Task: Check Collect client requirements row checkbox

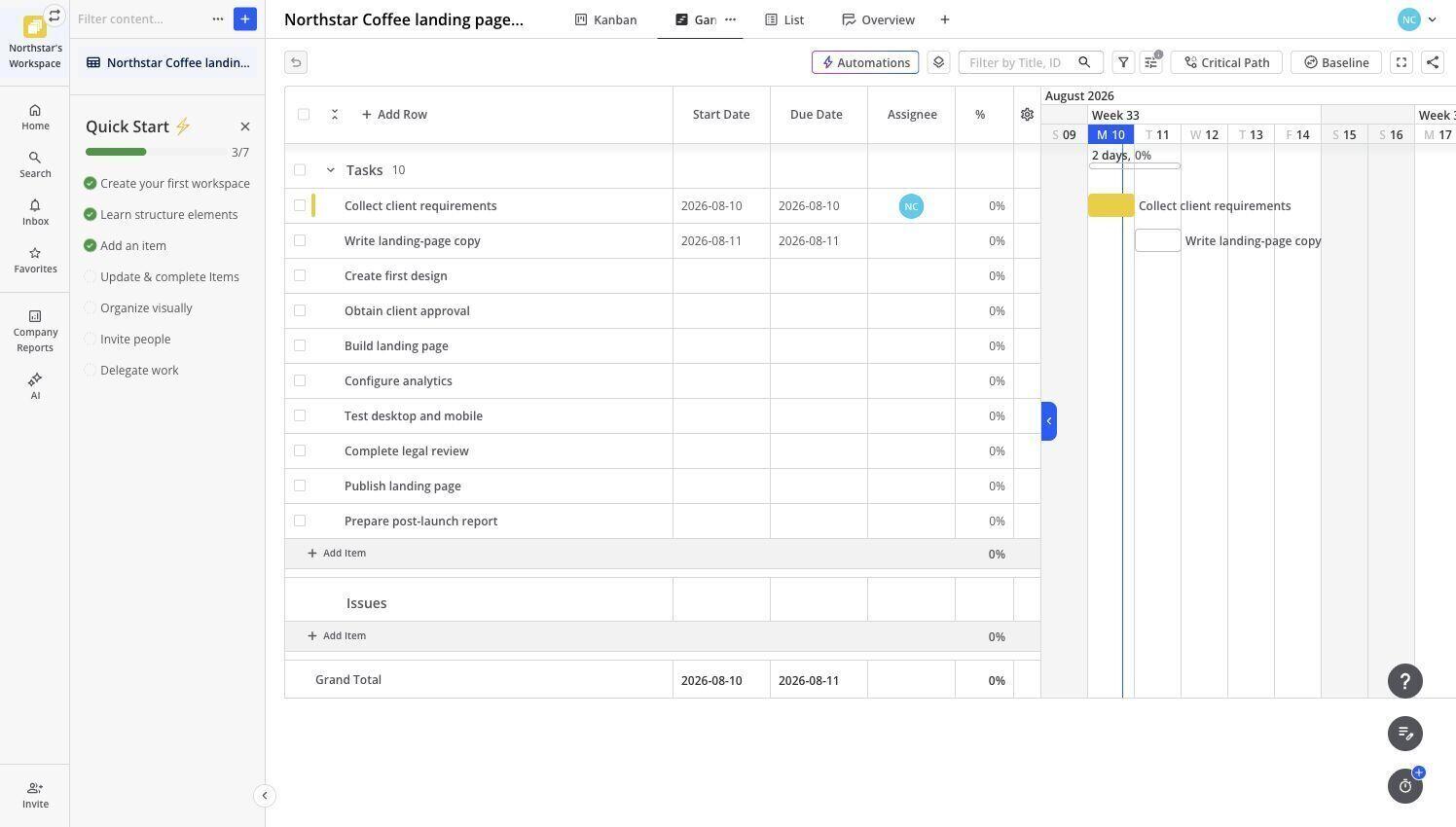Action: [x=300, y=205]
